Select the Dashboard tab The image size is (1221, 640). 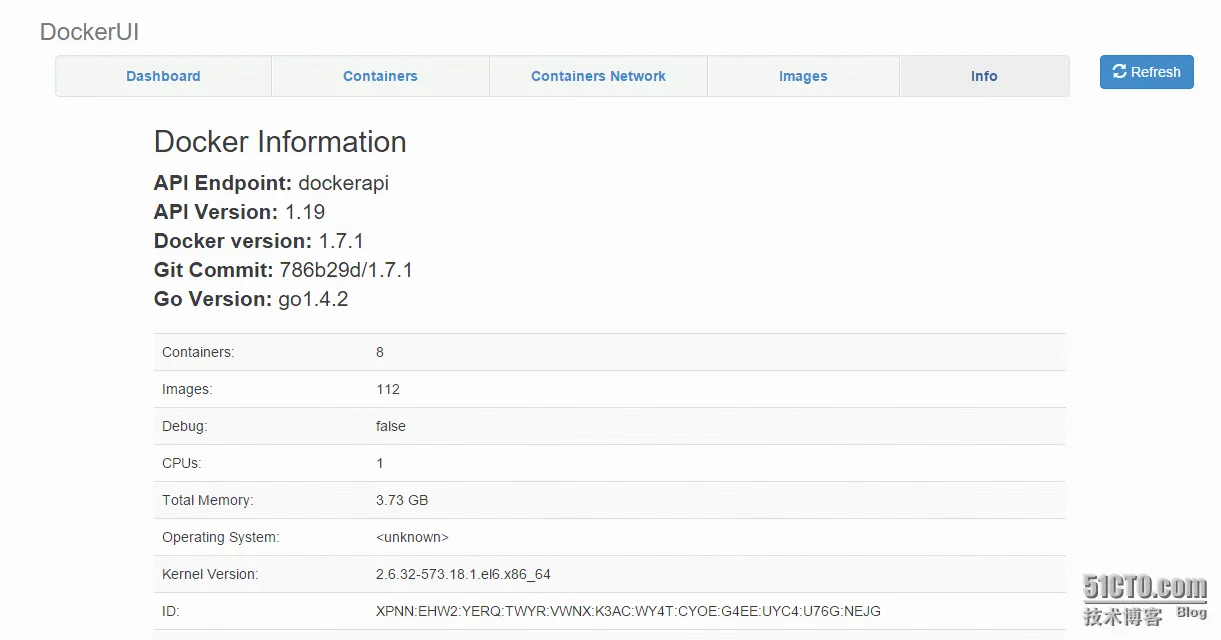[x=162, y=76]
